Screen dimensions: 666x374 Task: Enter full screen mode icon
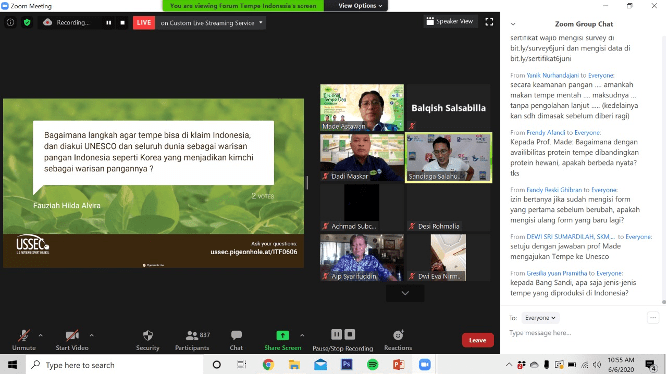(x=489, y=22)
